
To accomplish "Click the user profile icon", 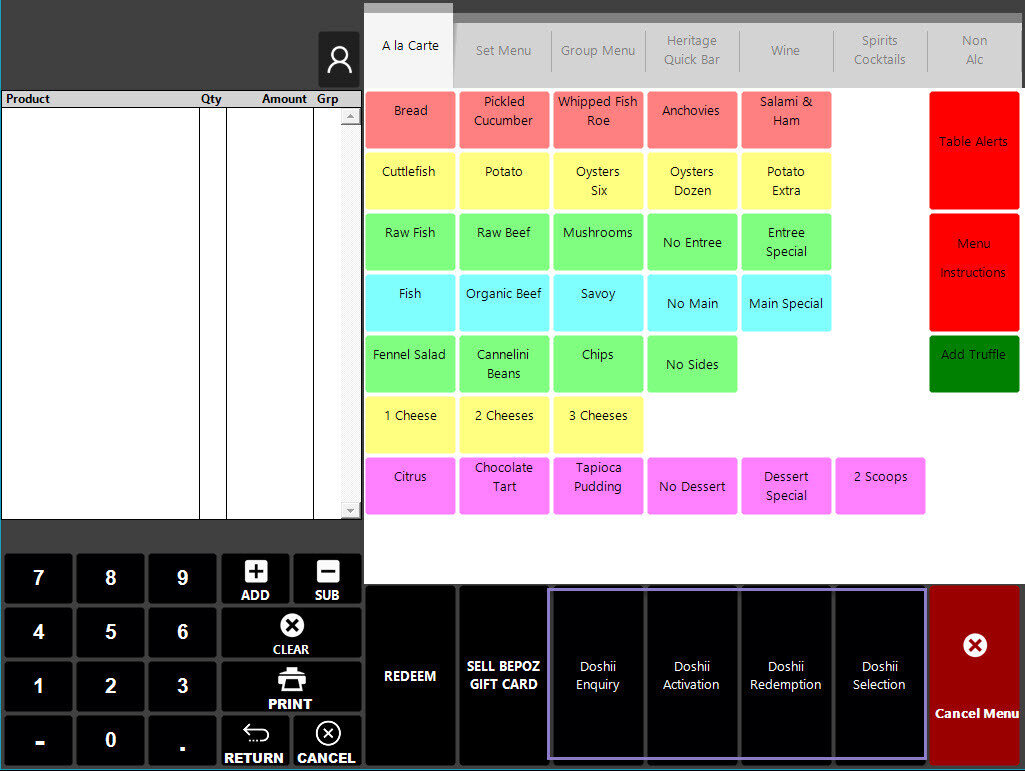I will point(339,60).
